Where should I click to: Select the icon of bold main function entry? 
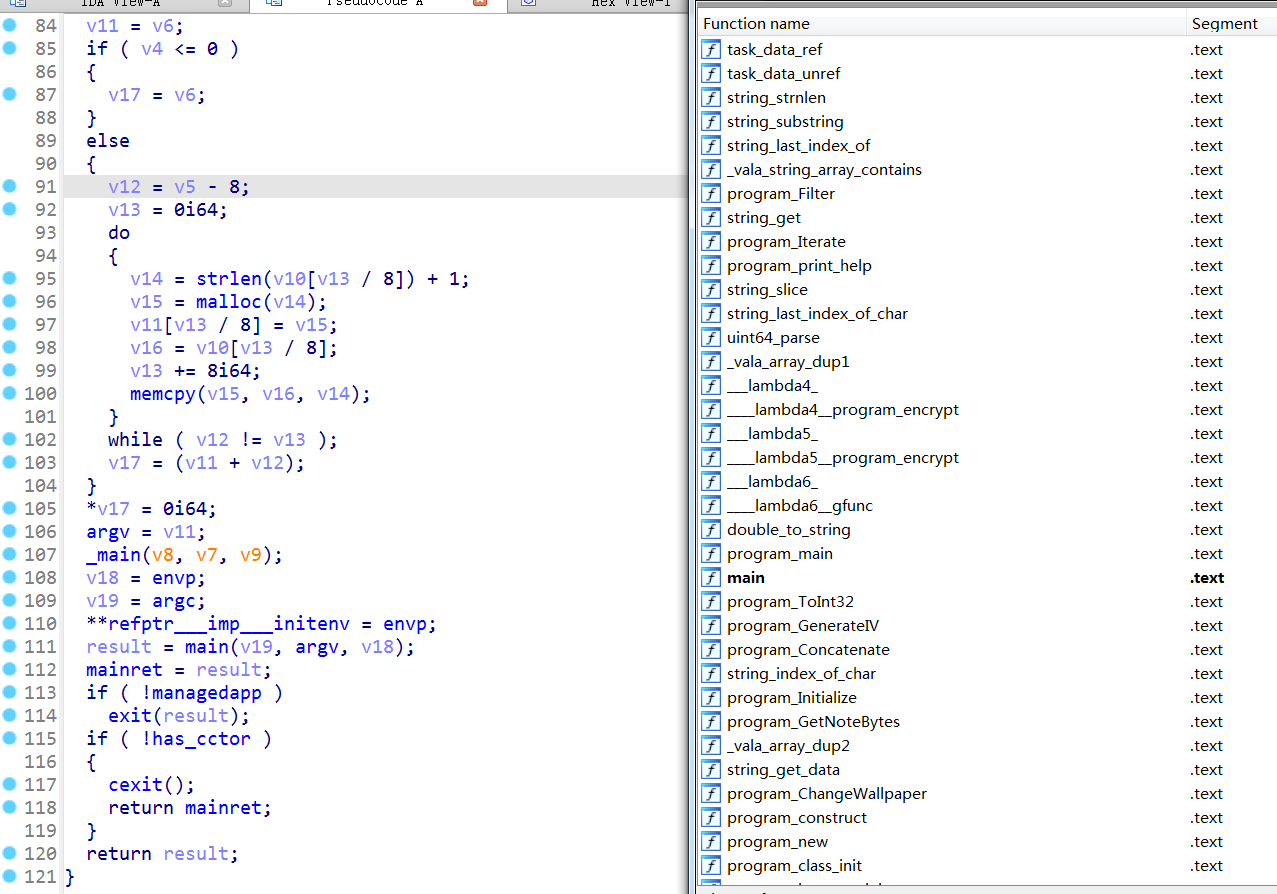point(711,578)
